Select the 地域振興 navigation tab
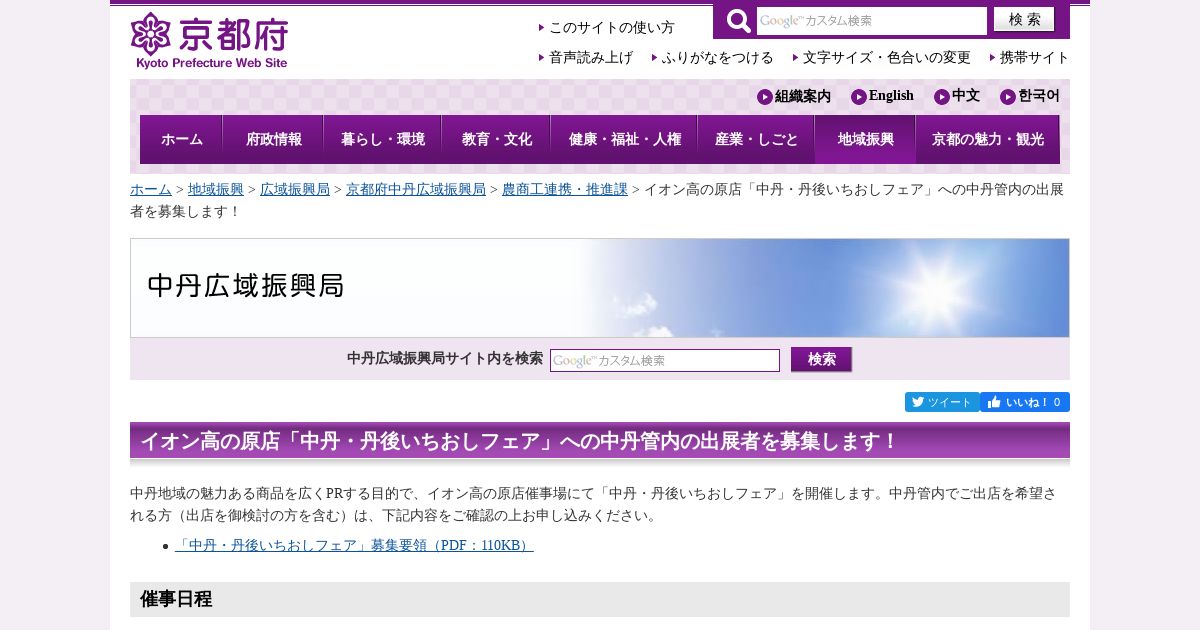 point(865,139)
